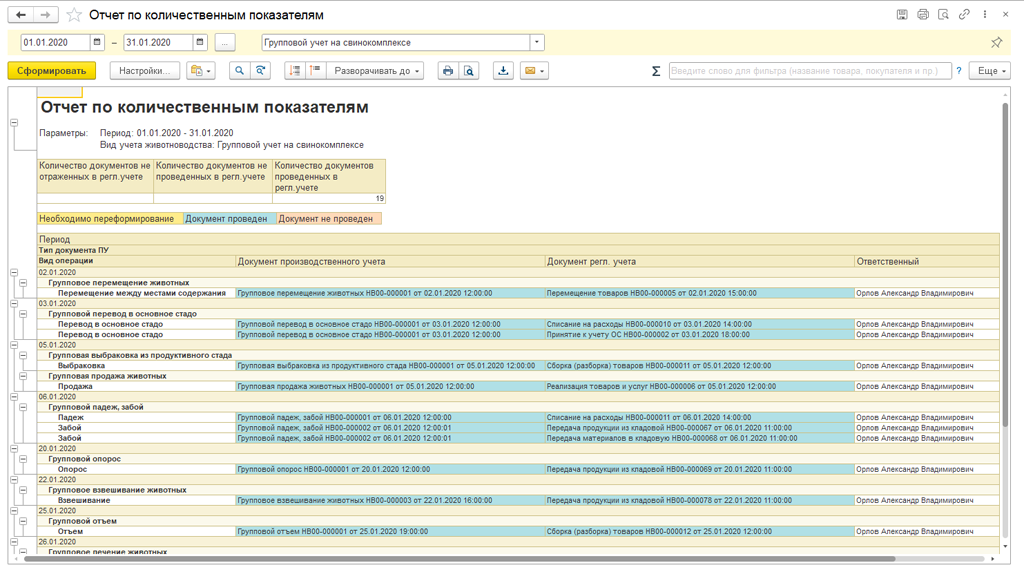Open the calendar for start date 01.01.2020
The width and height of the screenshot is (1024, 572).
pyautogui.click(x=97, y=43)
